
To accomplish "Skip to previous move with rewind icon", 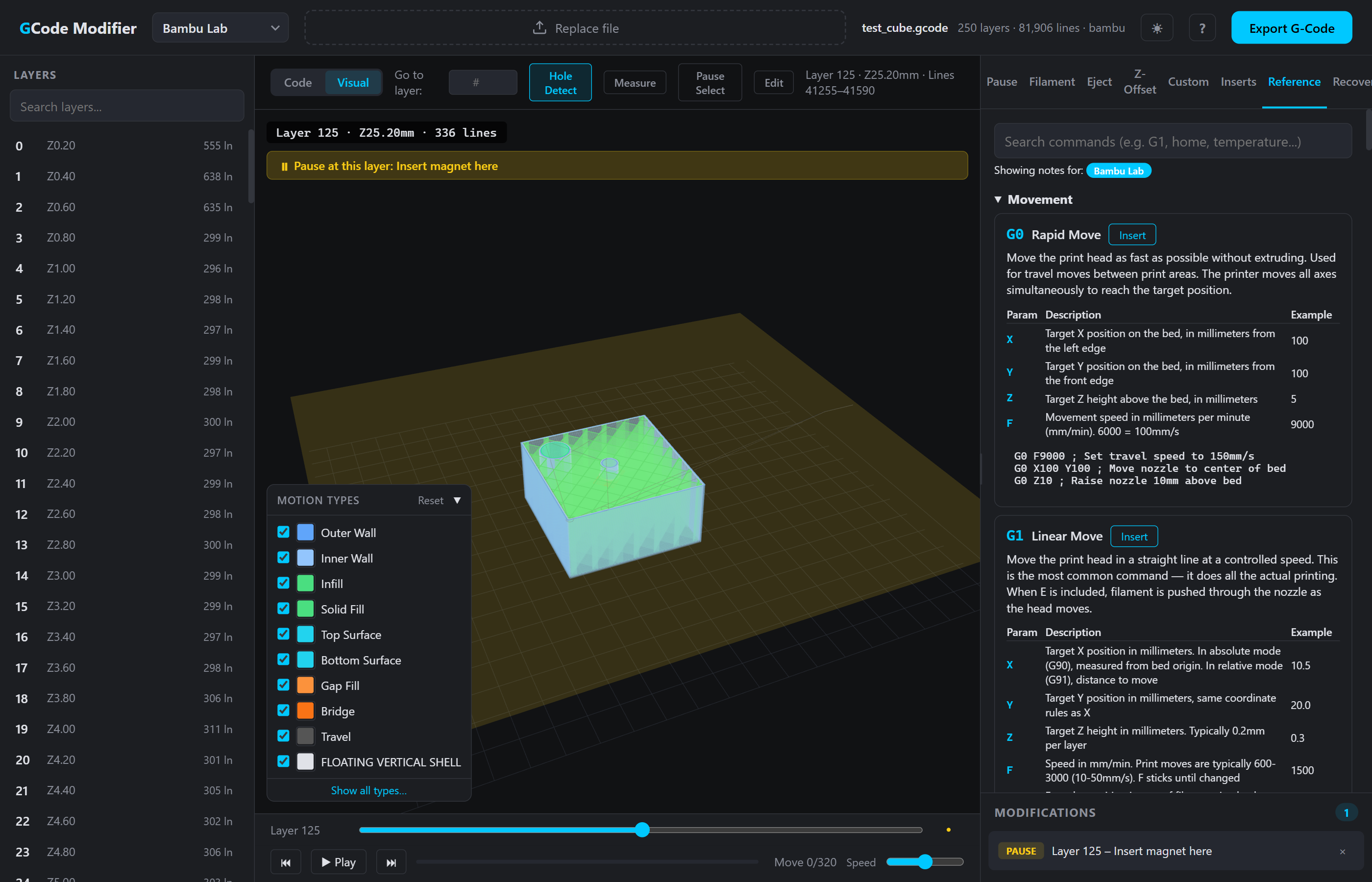I will pos(286,862).
